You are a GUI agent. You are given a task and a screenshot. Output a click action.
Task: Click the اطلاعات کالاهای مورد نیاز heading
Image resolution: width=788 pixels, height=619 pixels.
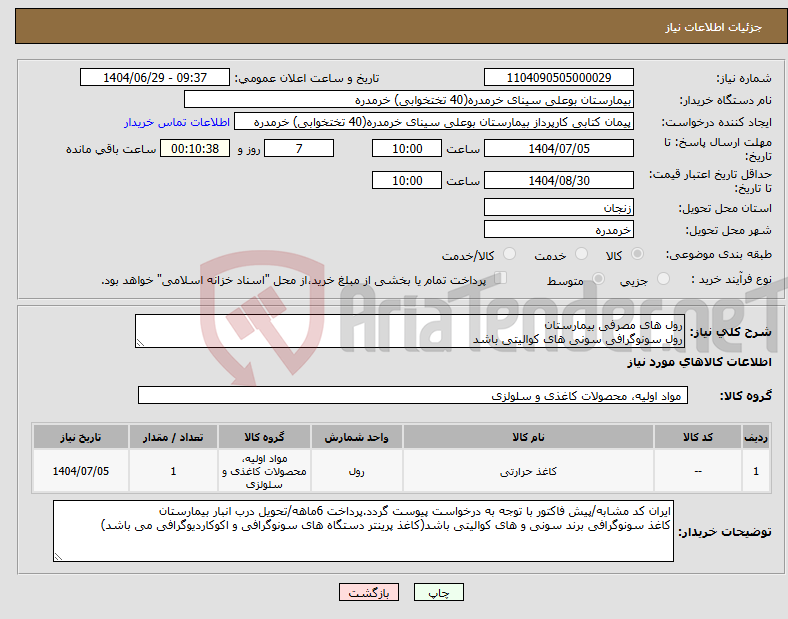tap(699, 362)
